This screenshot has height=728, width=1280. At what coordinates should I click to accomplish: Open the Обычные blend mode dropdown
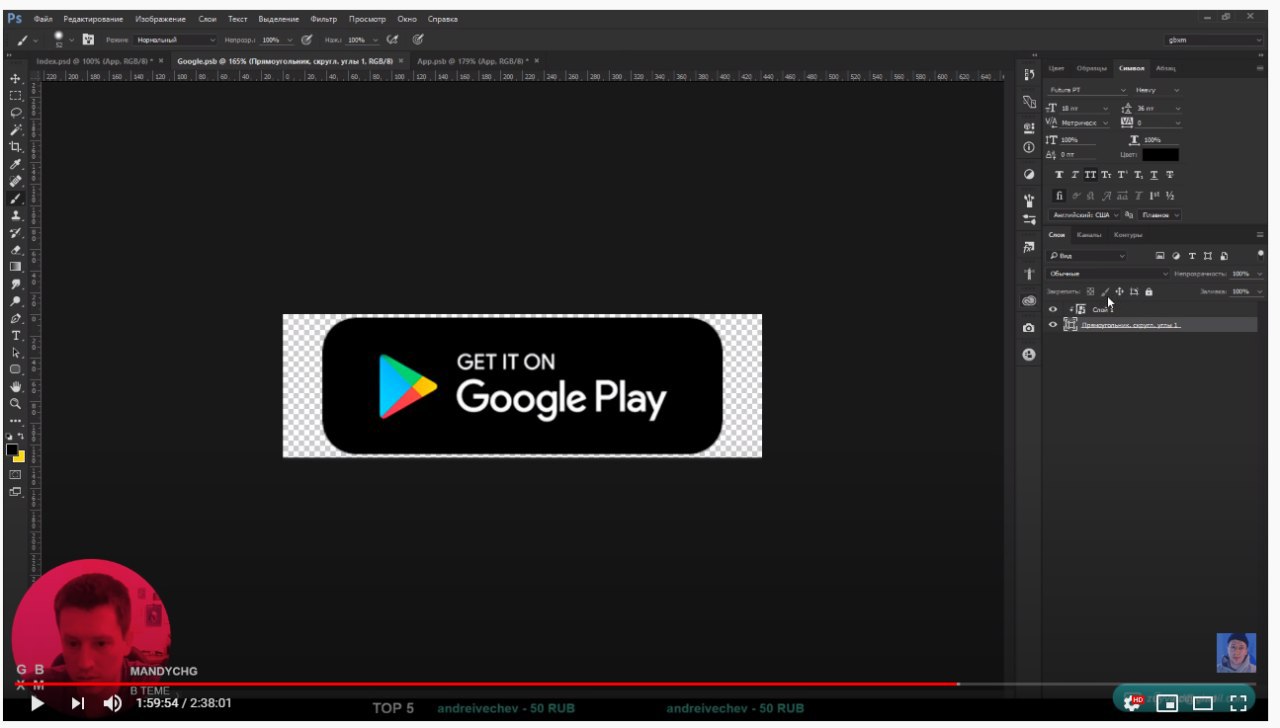pos(1107,273)
